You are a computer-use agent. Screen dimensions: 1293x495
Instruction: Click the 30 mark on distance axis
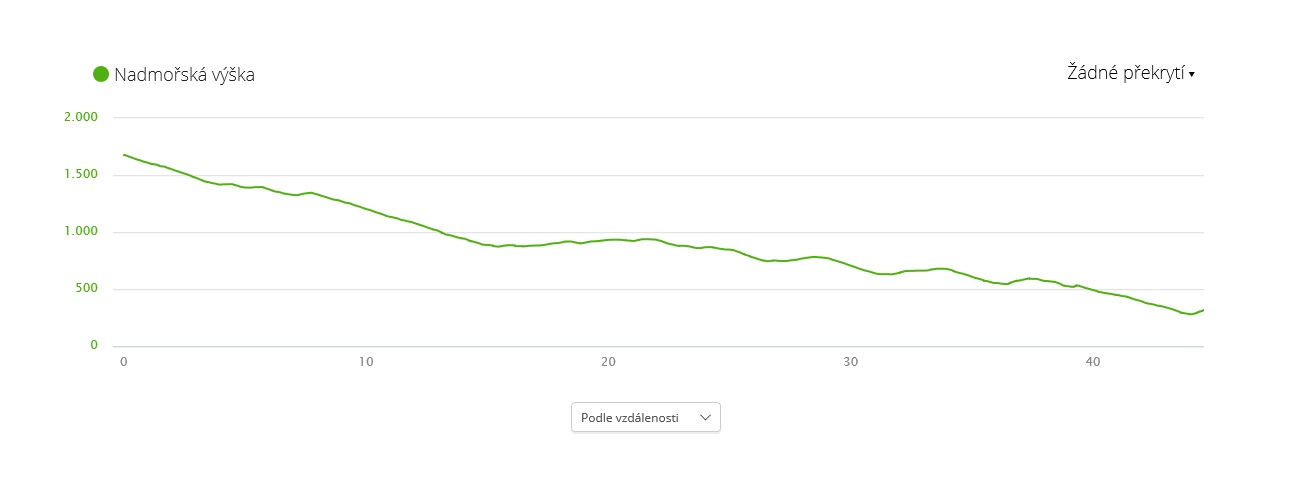coord(850,361)
